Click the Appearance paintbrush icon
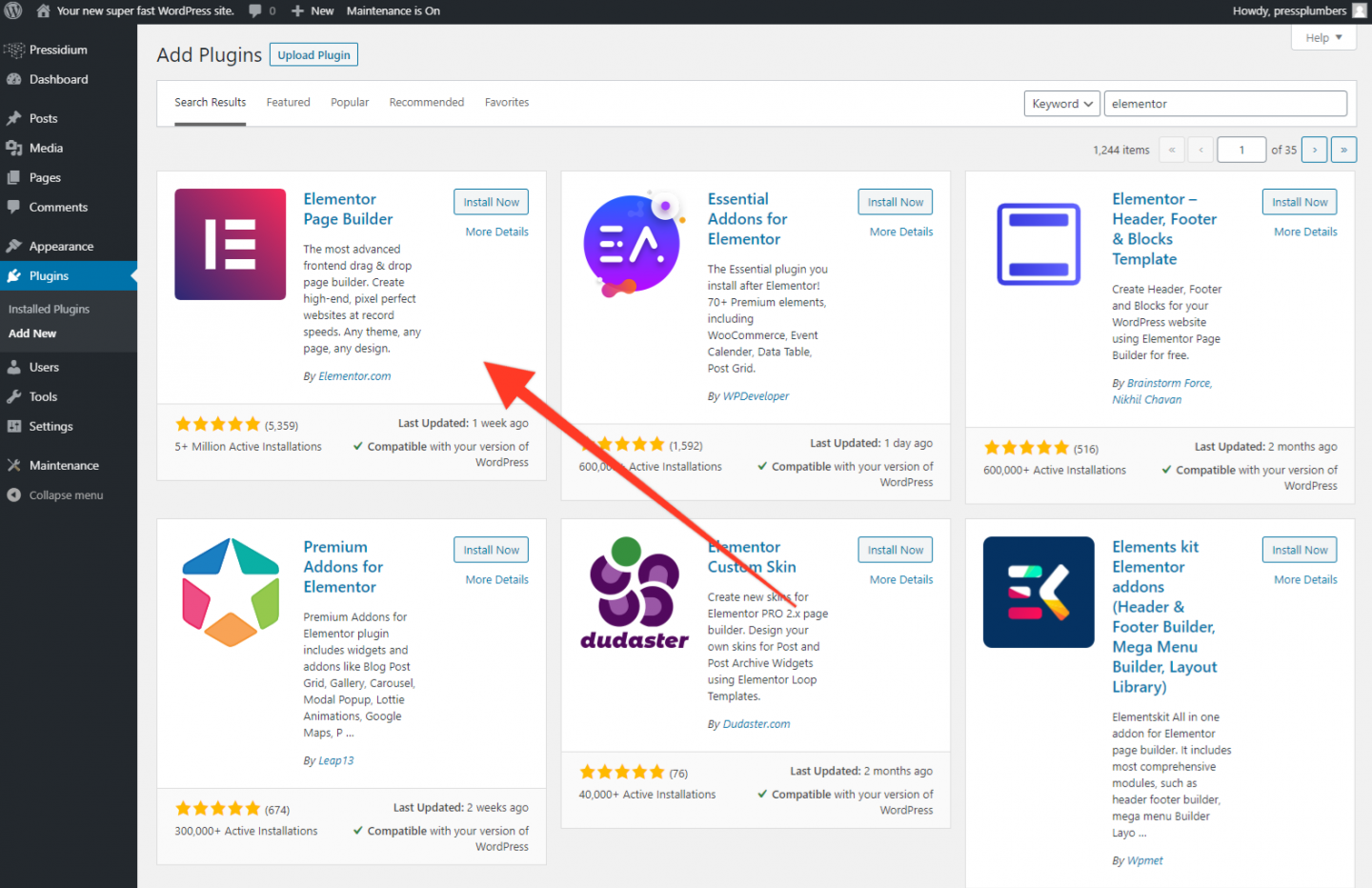Screen dimensions: 1372x888 tap(14, 246)
